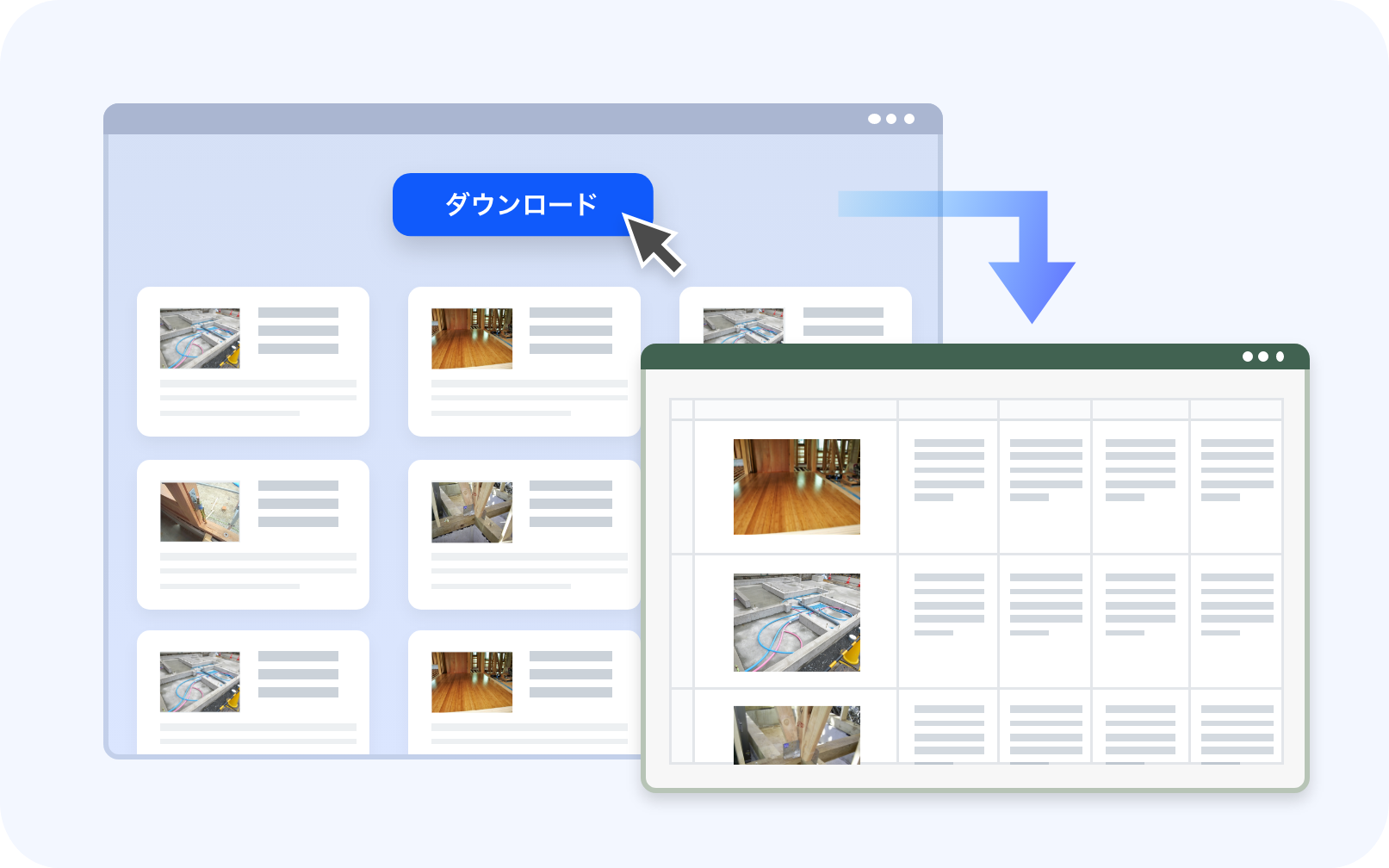This screenshot has width=1389, height=868.
Task: Open the wooden beam frame thumbnail in the browser window
Action: pyautogui.click(x=472, y=512)
